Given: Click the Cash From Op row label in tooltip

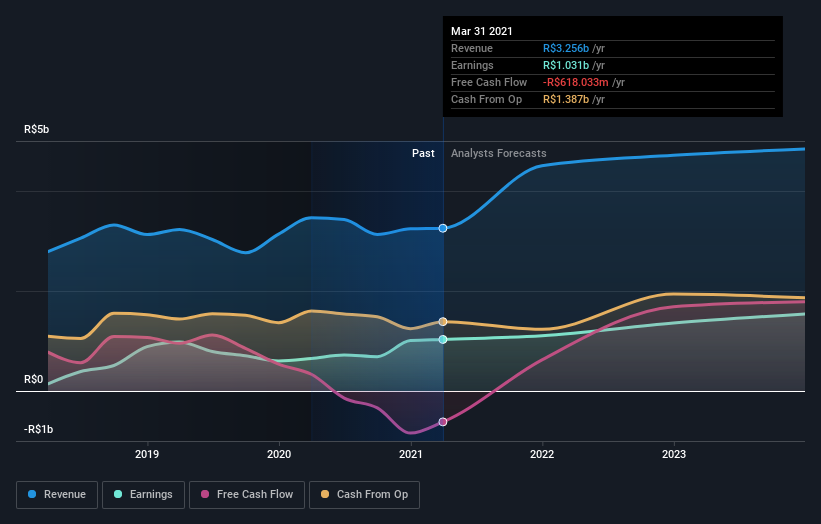Looking at the screenshot, I should click(x=486, y=99).
